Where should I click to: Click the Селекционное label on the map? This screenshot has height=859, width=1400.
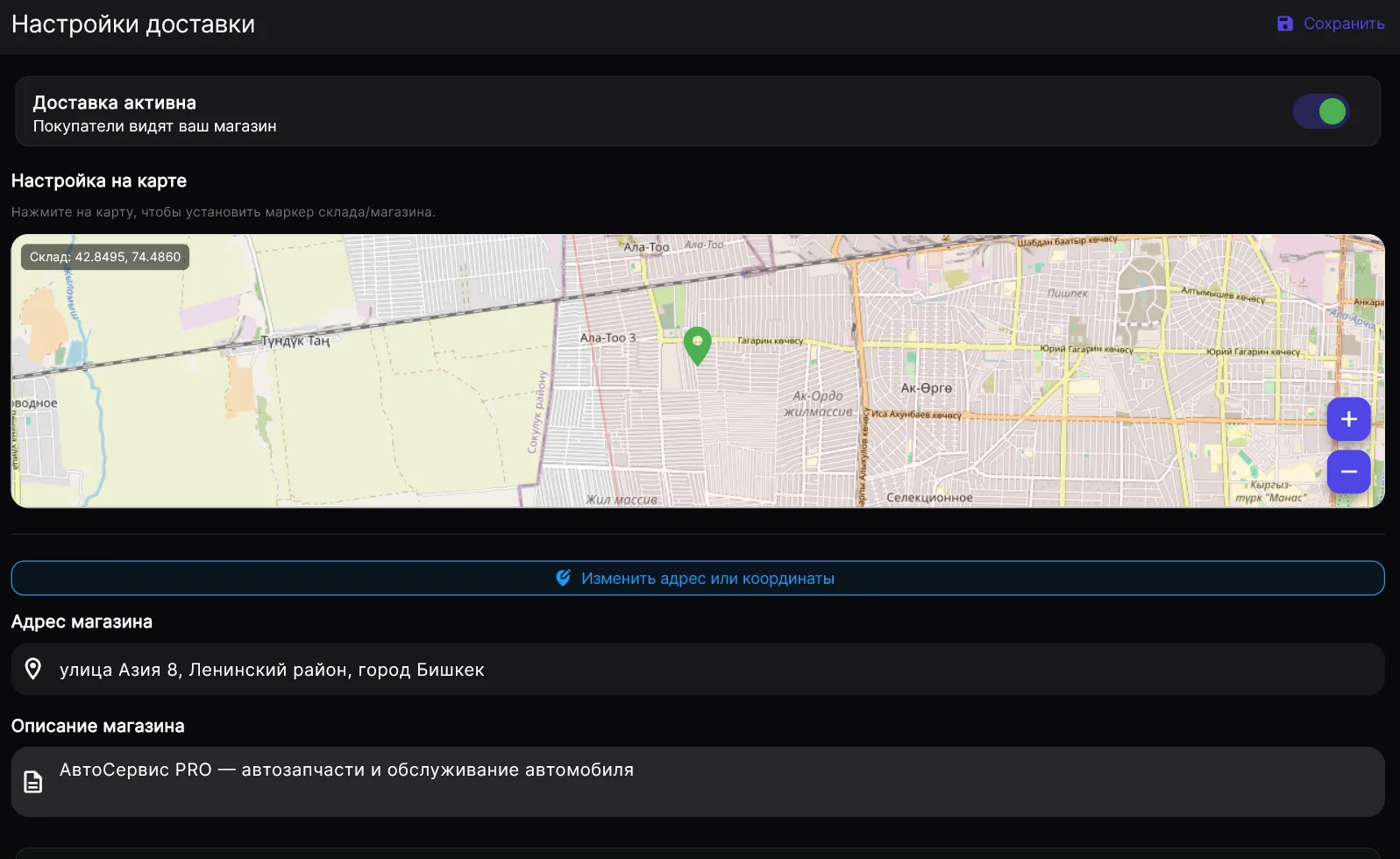pyautogui.click(x=929, y=498)
